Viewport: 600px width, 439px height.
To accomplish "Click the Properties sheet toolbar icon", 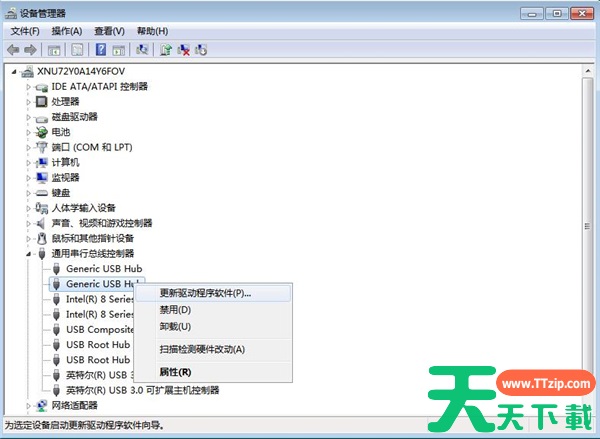I will point(77,50).
